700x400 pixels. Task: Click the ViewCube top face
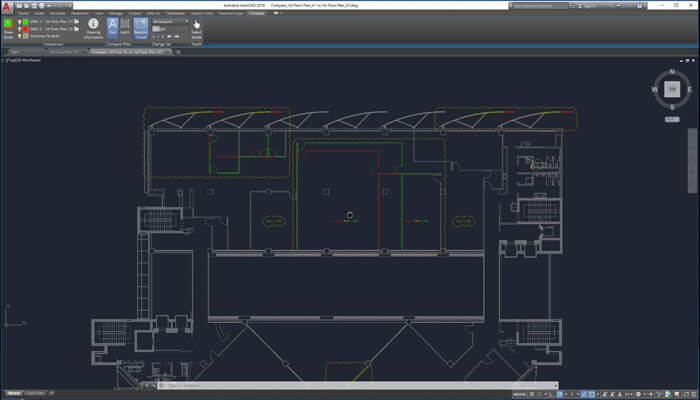[672, 89]
